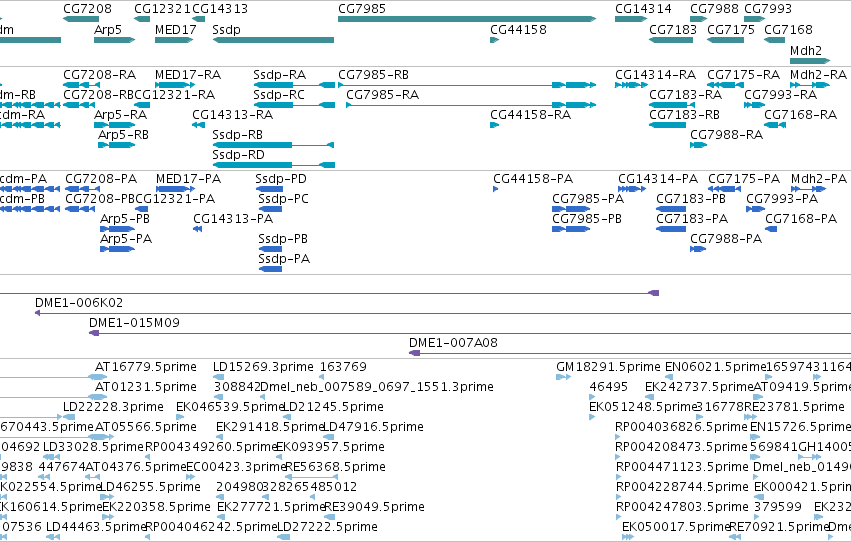The height and width of the screenshot is (542, 851).
Task: Click EST LD15269.3prime
Action: click(x=263, y=367)
